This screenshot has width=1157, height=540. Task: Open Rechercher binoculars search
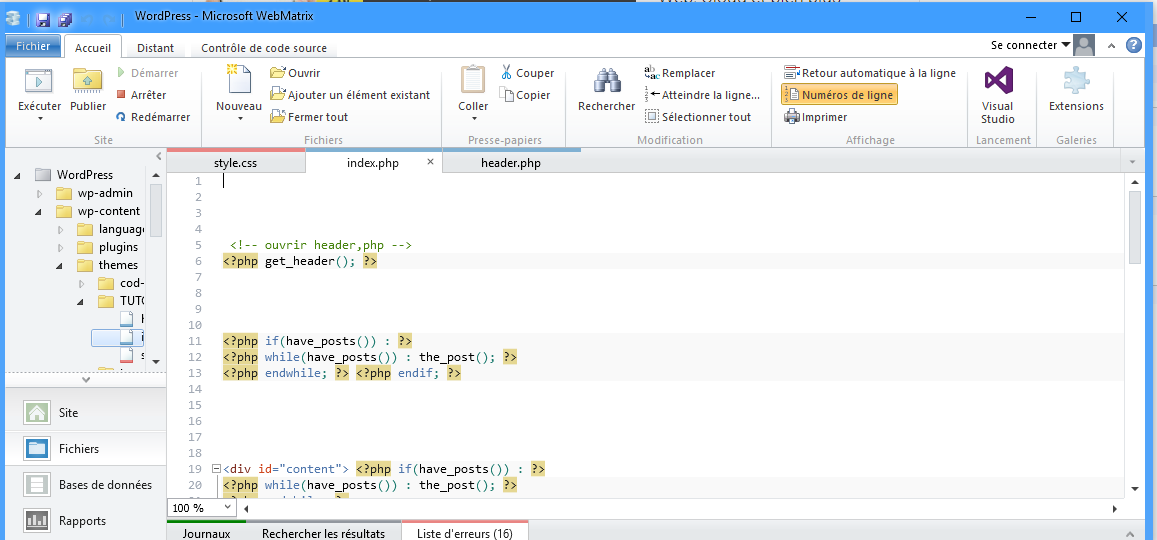(607, 80)
